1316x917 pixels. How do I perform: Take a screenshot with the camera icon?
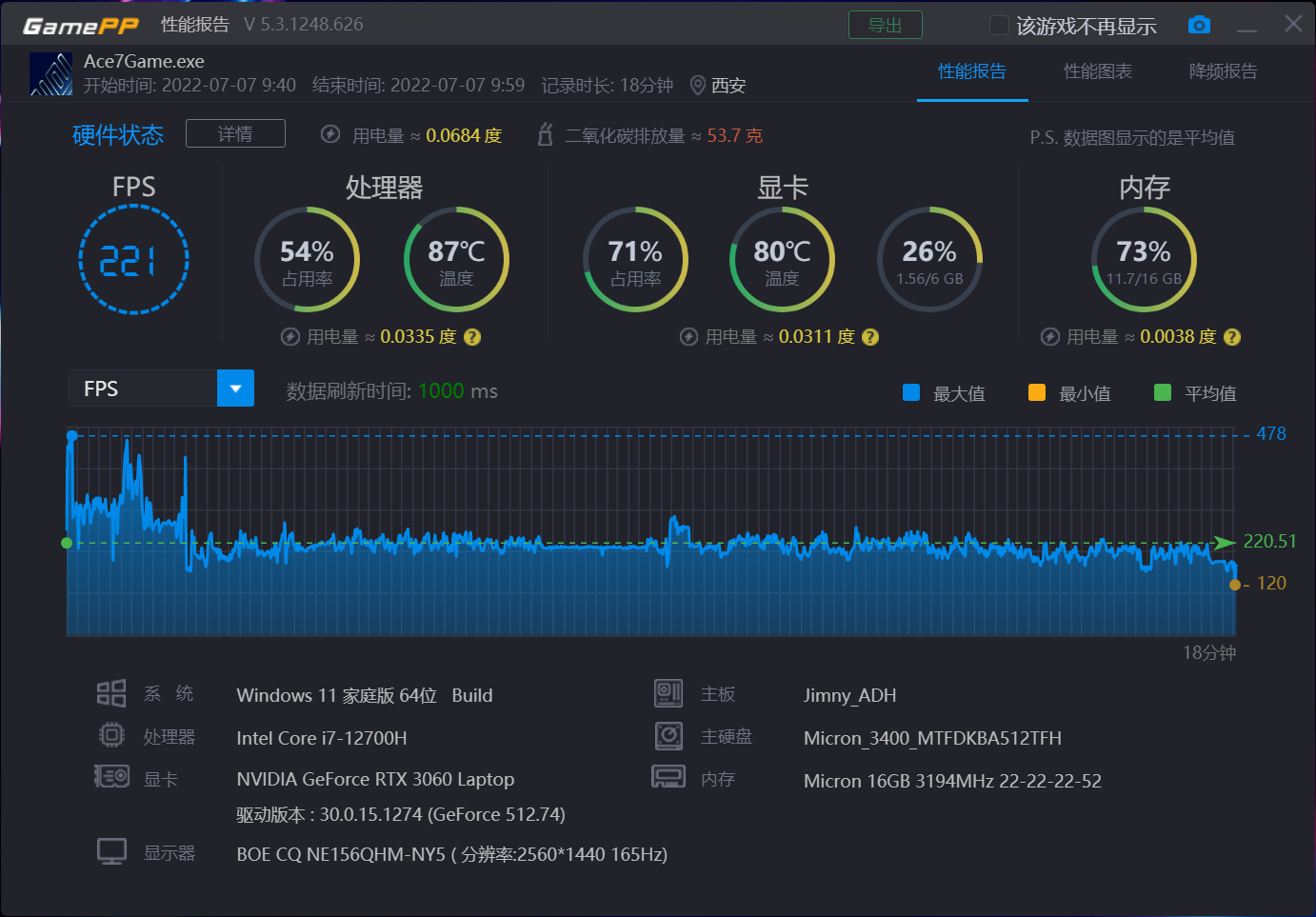click(x=1199, y=25)
